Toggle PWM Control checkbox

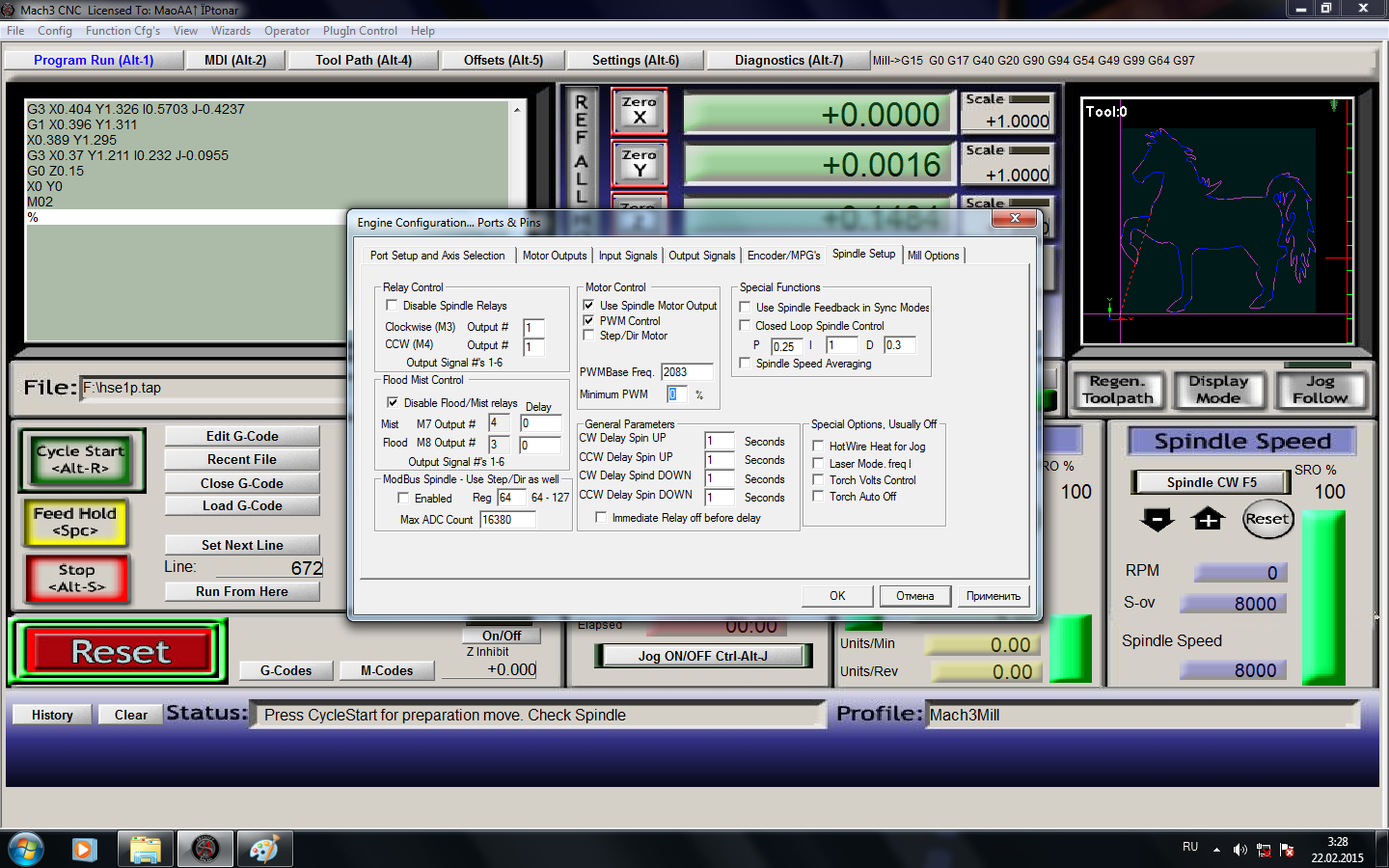click(588, 320)
